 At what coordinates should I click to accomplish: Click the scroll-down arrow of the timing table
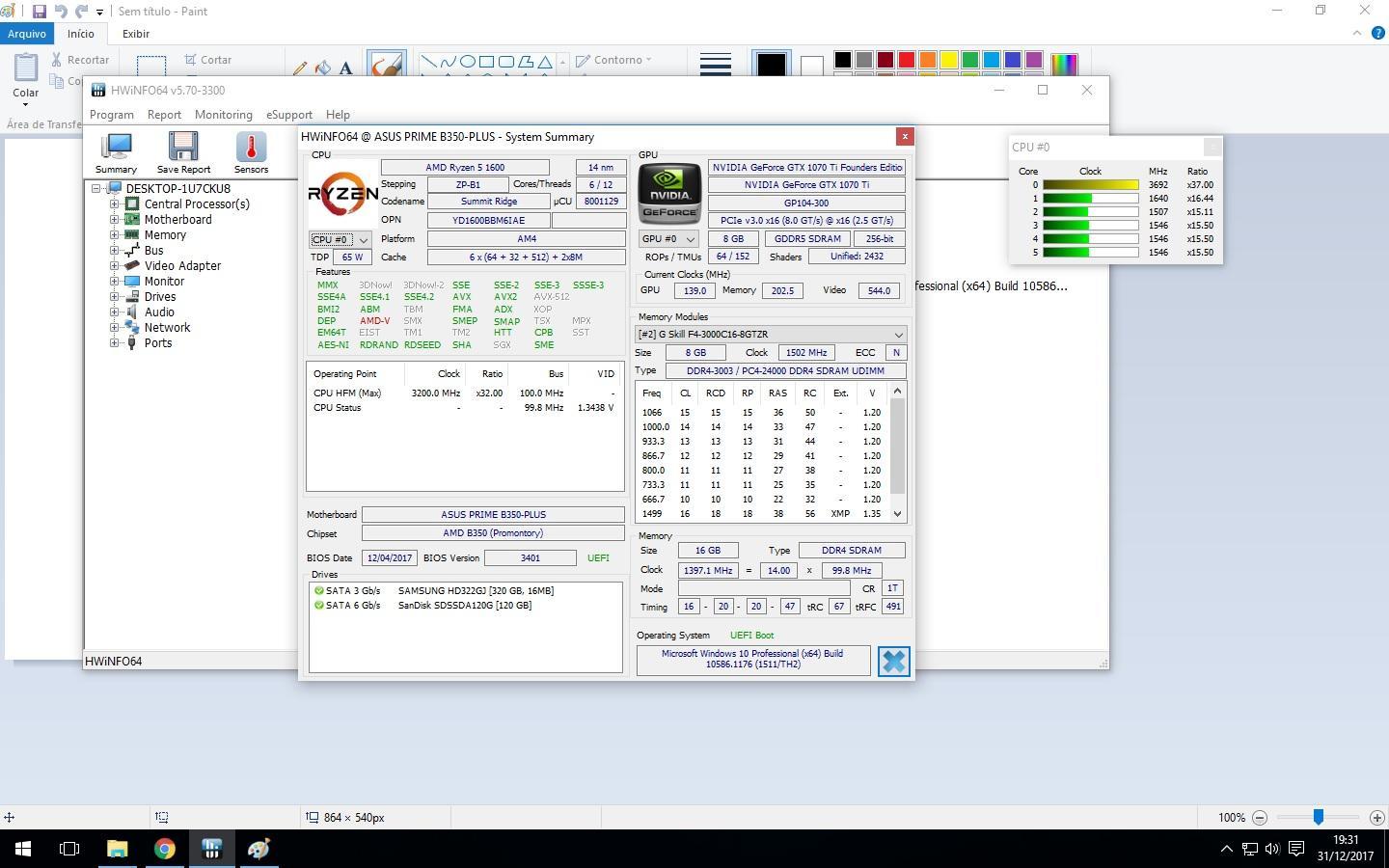point(897,514)
